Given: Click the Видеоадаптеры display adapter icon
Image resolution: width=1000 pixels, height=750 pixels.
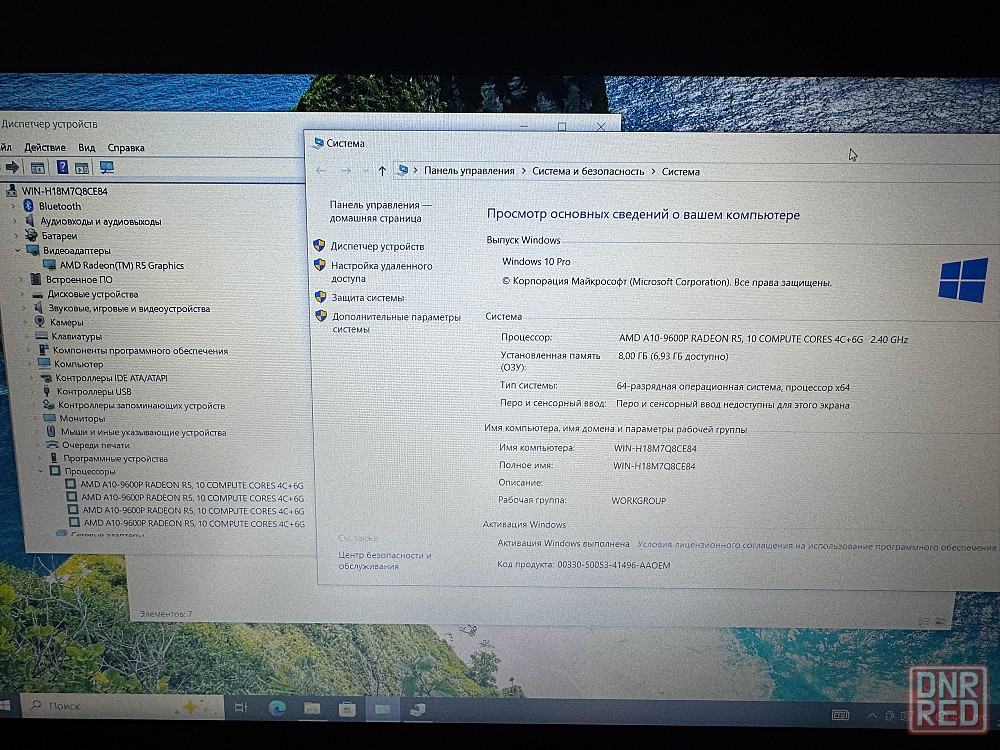Looking at the screenshot, I should [x=33, y=250].
